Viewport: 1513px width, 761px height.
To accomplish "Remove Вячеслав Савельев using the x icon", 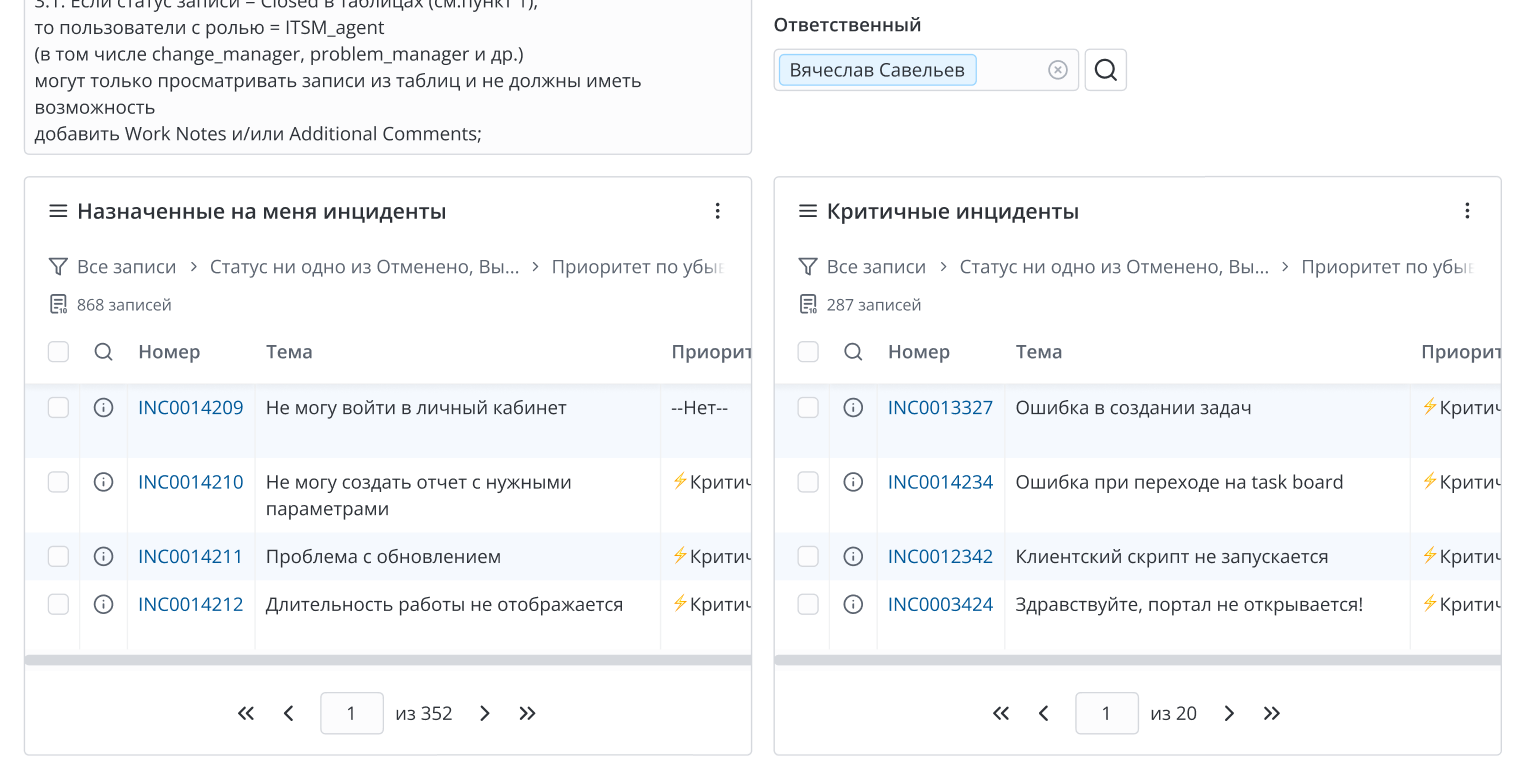I will tap(1058, 69).
